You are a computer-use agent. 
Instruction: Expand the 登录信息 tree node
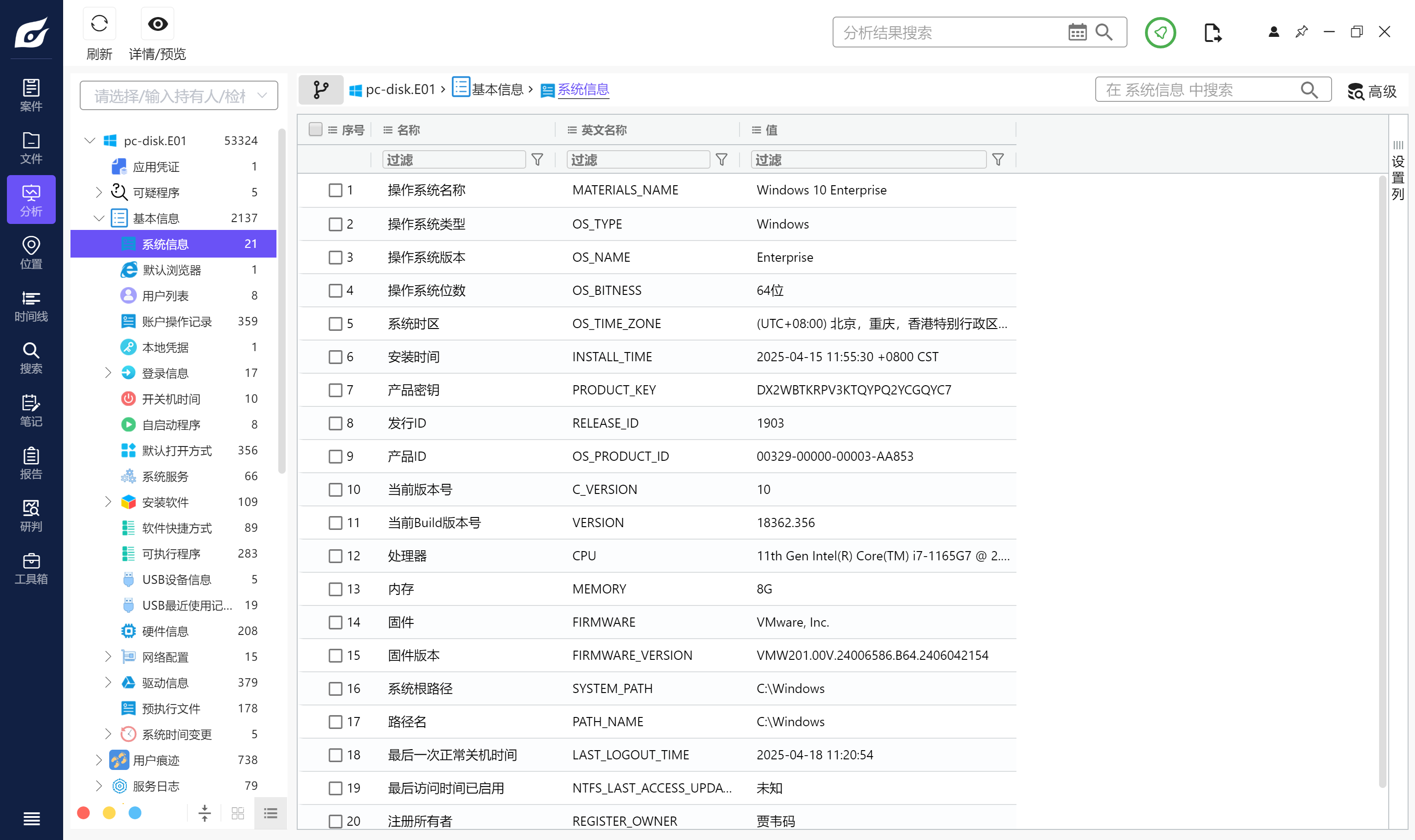[x=108, y=372]
